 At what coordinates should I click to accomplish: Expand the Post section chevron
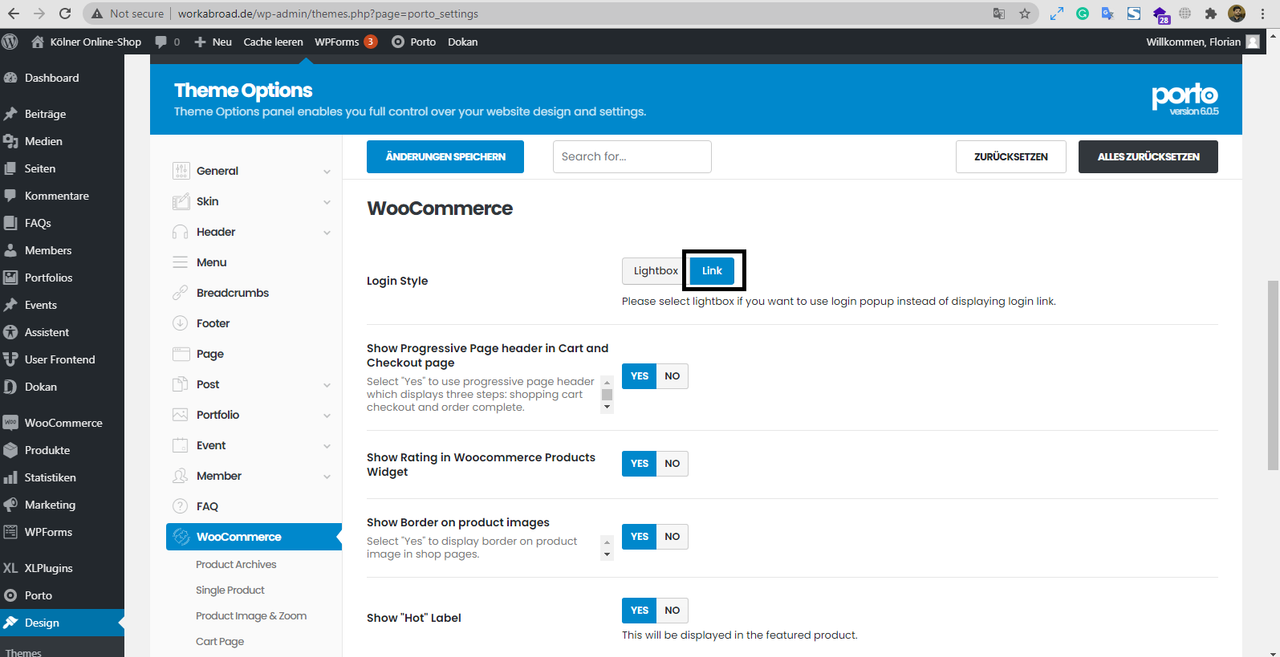point(327,385)
